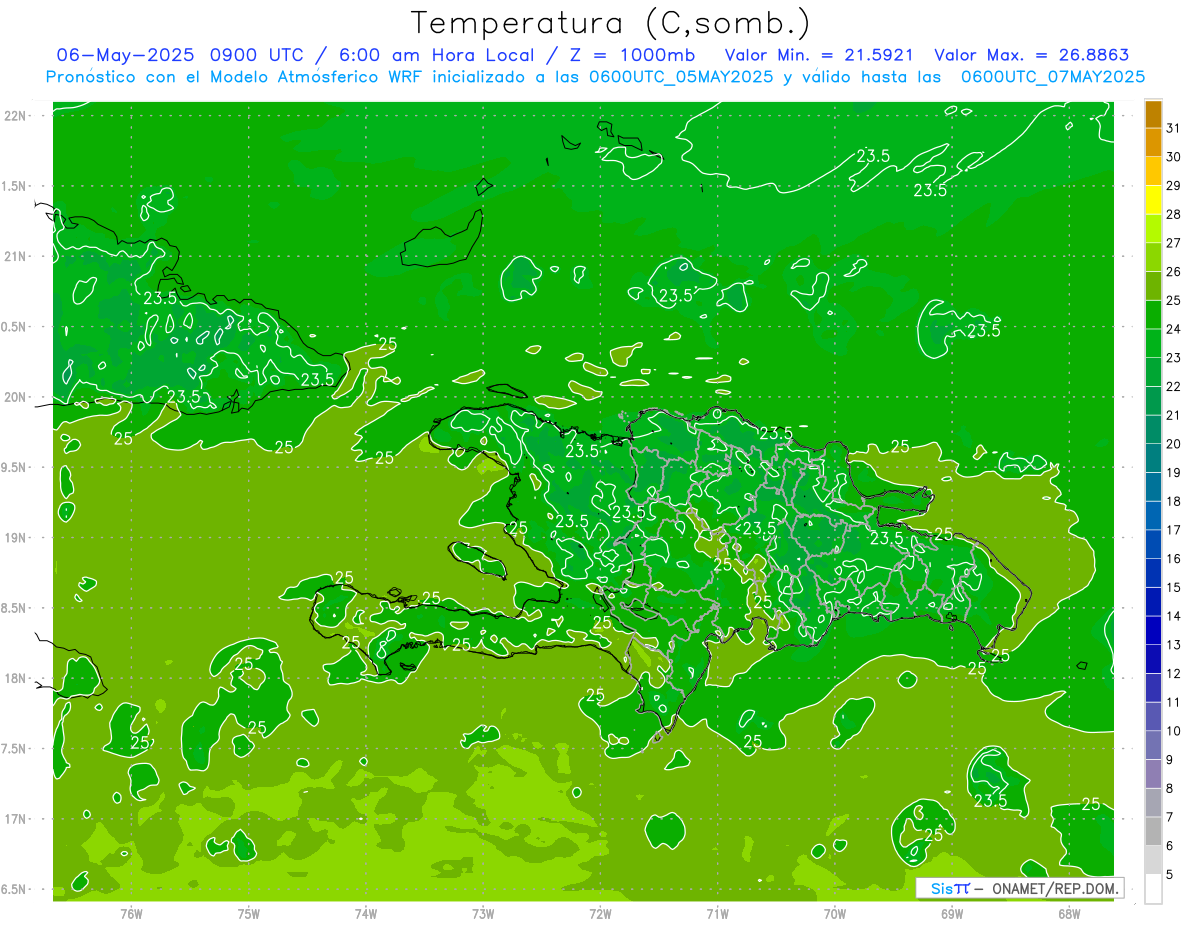Click the 21N latitude axis label
1200x927 pixels.
pyautogui.click(x=16, y=257)
